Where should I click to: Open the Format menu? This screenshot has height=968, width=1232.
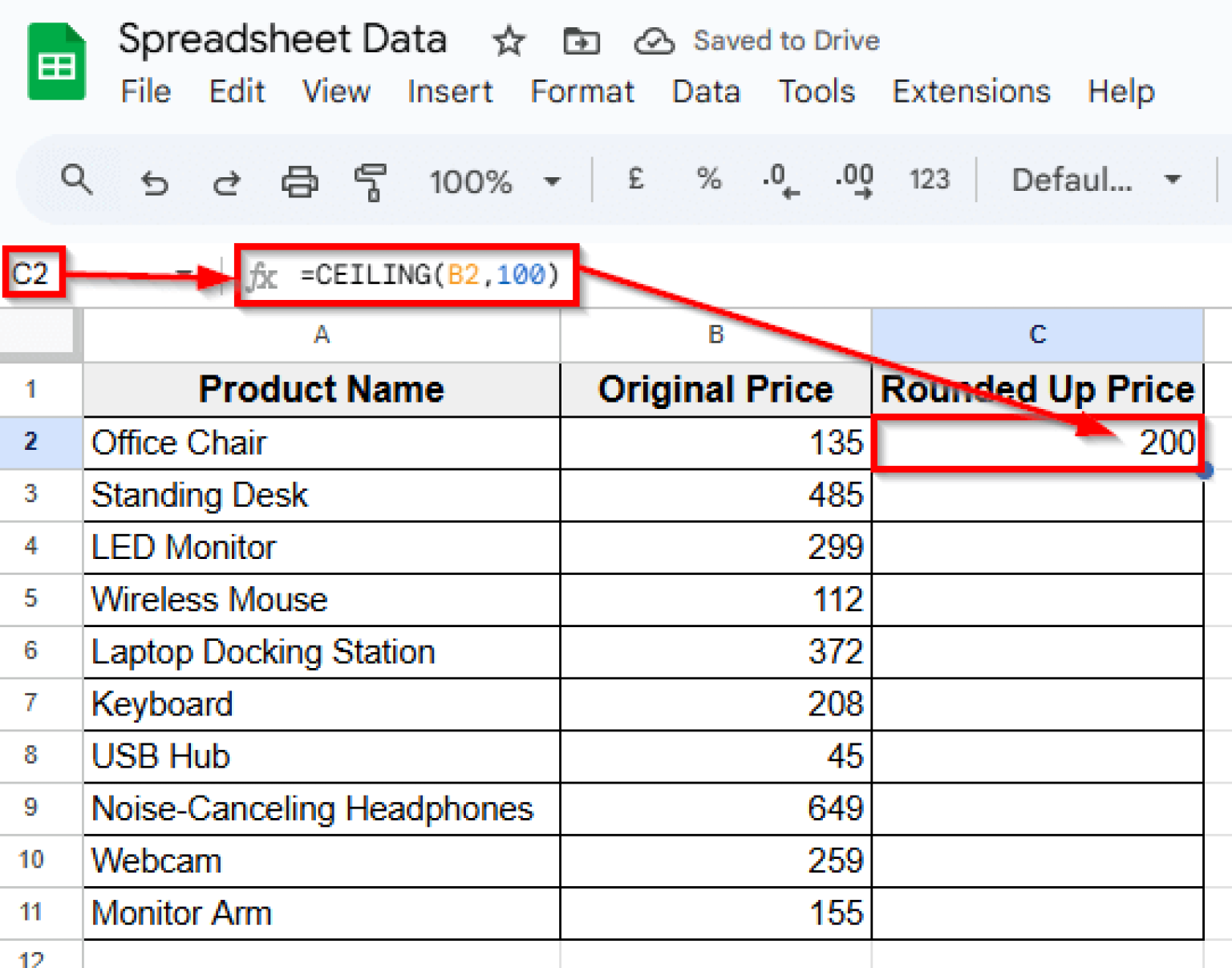(x=582, y=91)
